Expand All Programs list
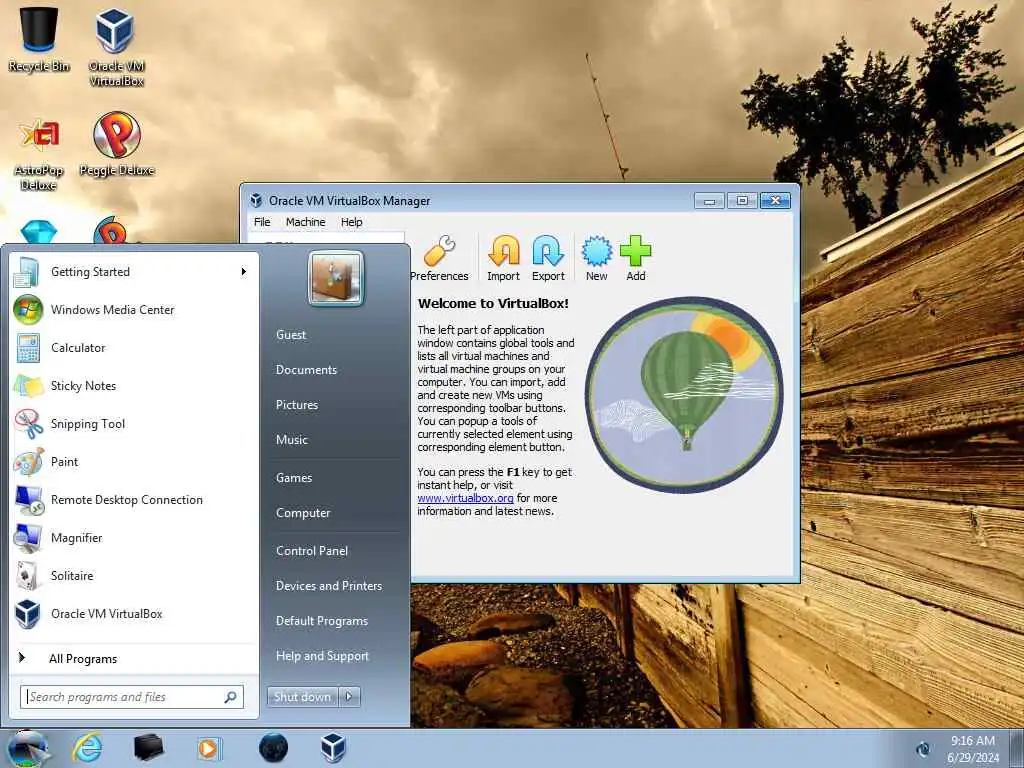 pos(135,658)
